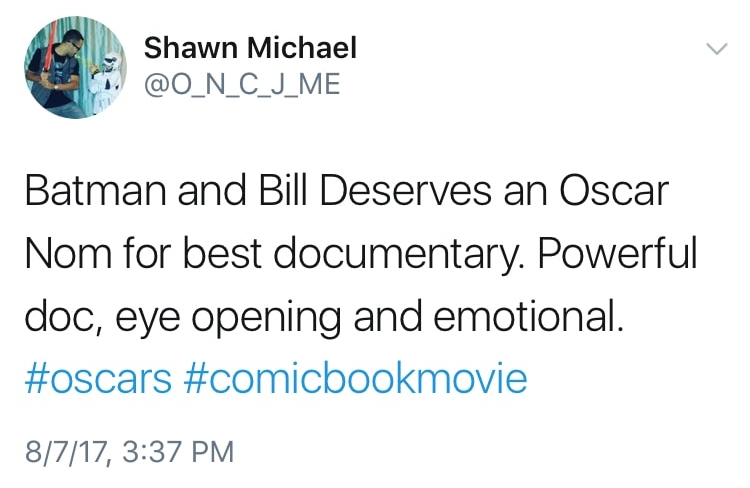
Task: Open the @O_N_C_J_ME handle
Action: (243, 85)
